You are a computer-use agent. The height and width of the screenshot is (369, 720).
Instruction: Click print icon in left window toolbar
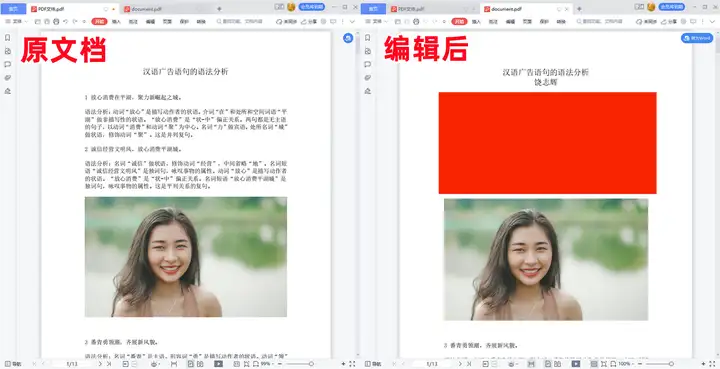point(56,22)
